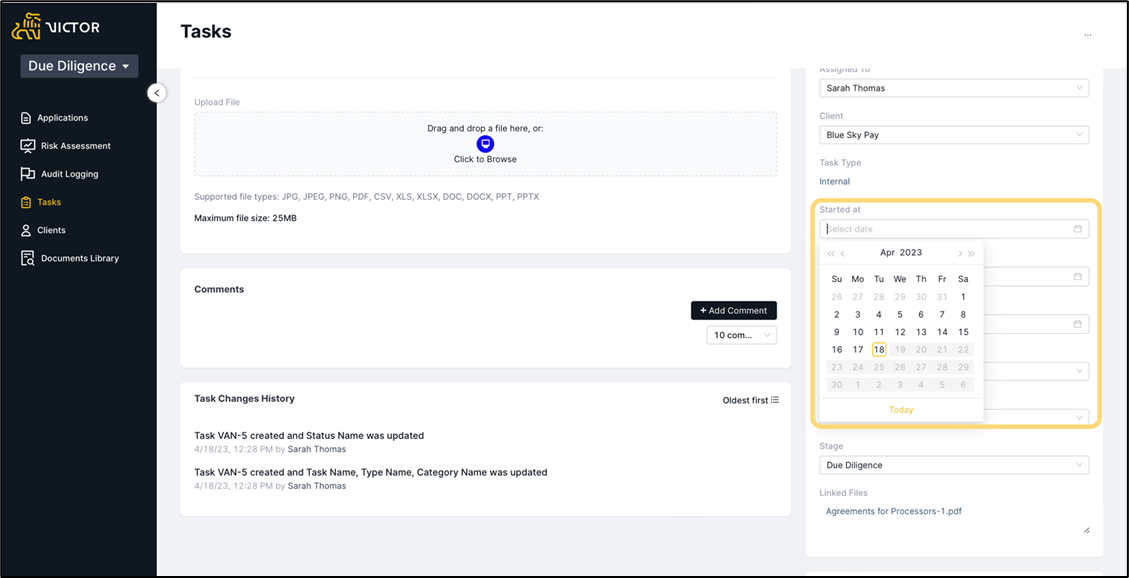Open the Stage Due Diligence dropdown

pos(954,465)
